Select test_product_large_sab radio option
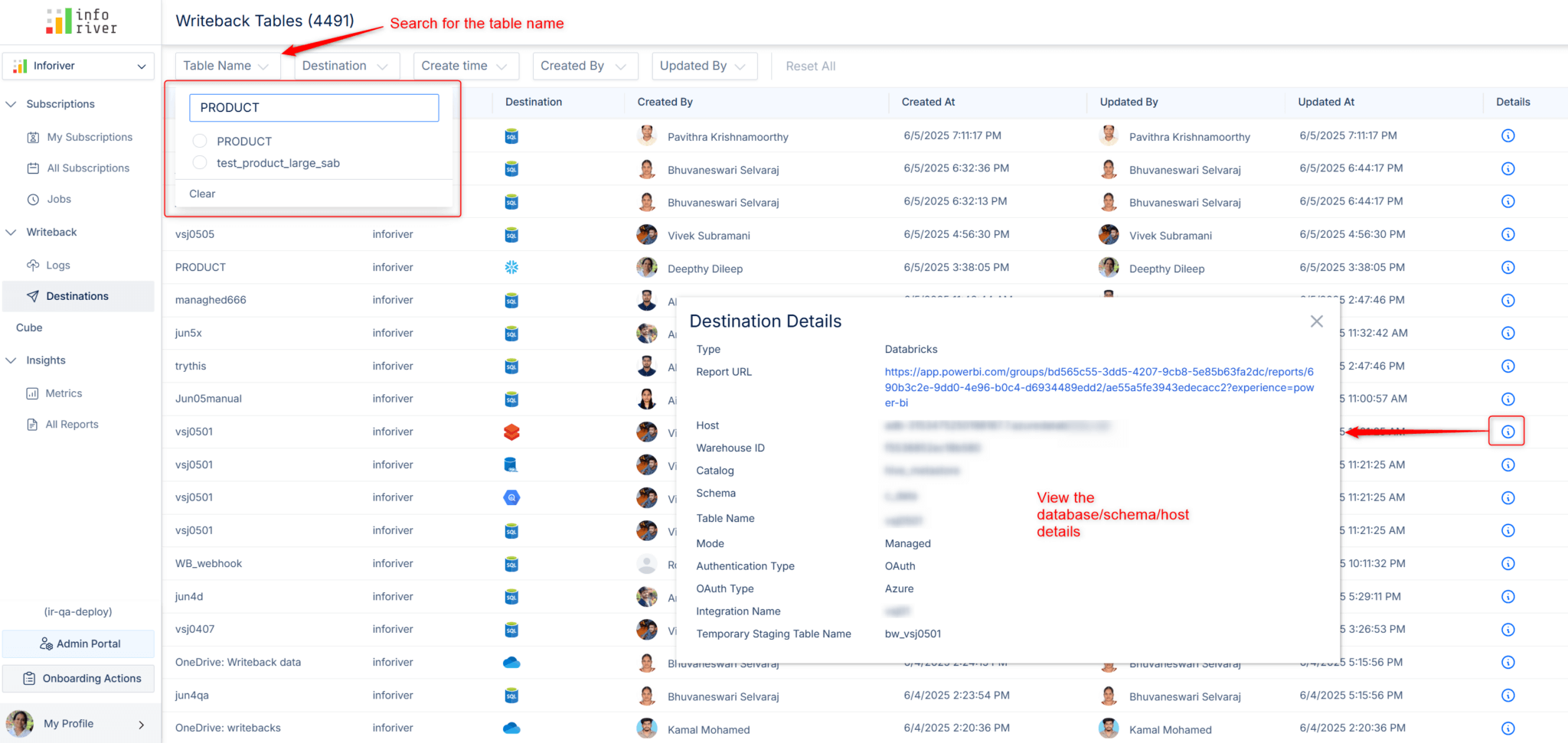Screen dimensions: 1568x743 click(x=200, y=162)
